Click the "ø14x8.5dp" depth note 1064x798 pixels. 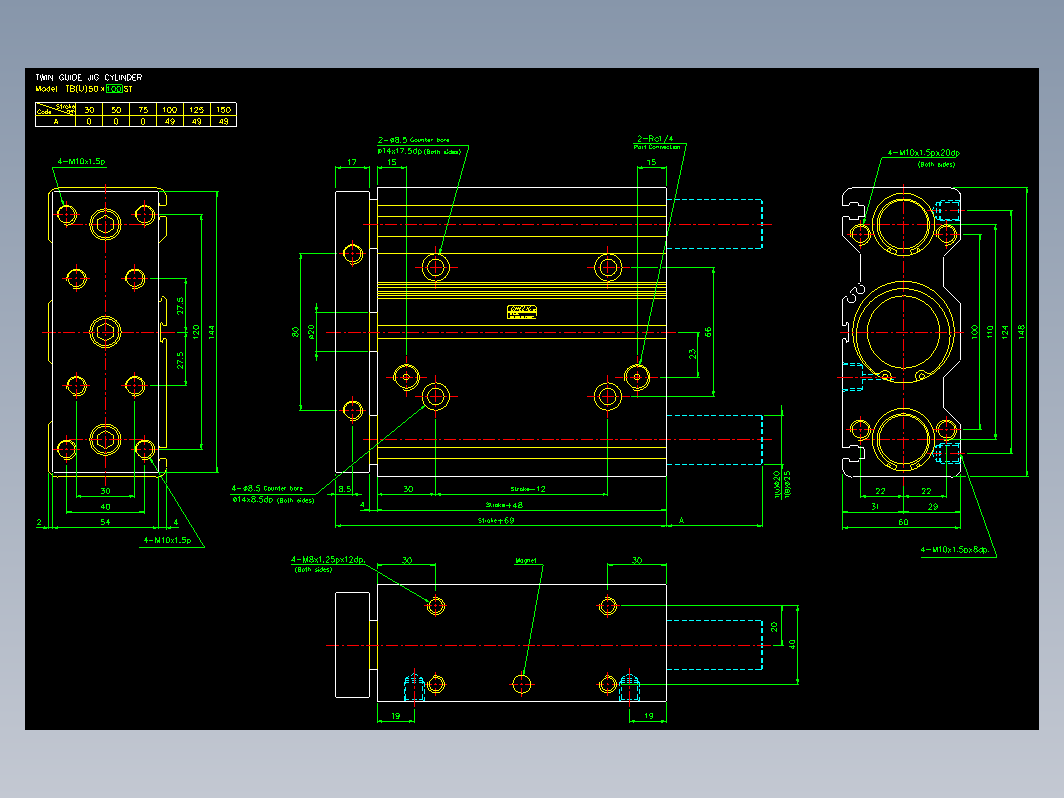252,499
